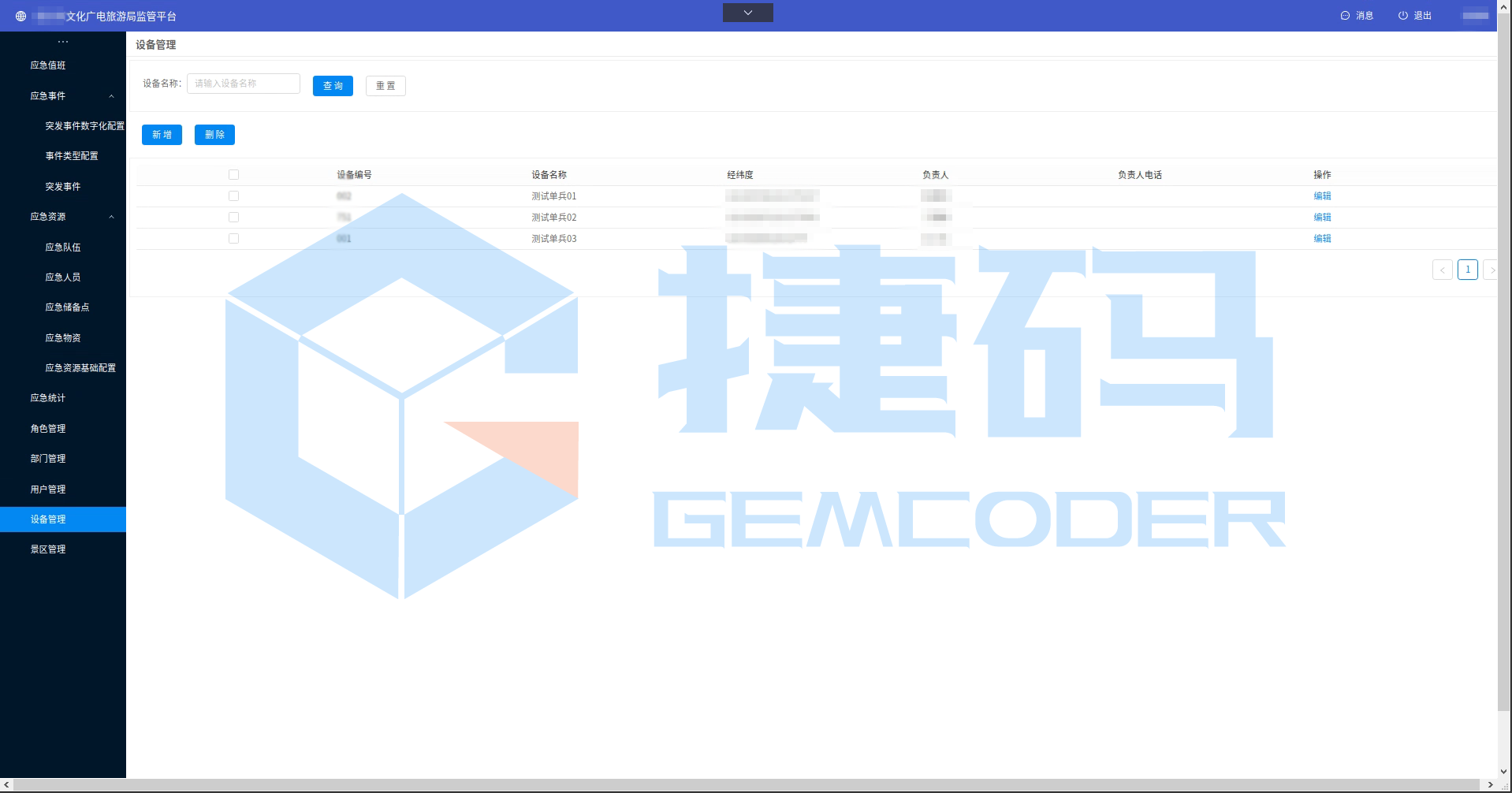Click the horizontal scrollbar right arrow
The width and height of the screenshot is (1512, 793).
[x=1490, y=785]
